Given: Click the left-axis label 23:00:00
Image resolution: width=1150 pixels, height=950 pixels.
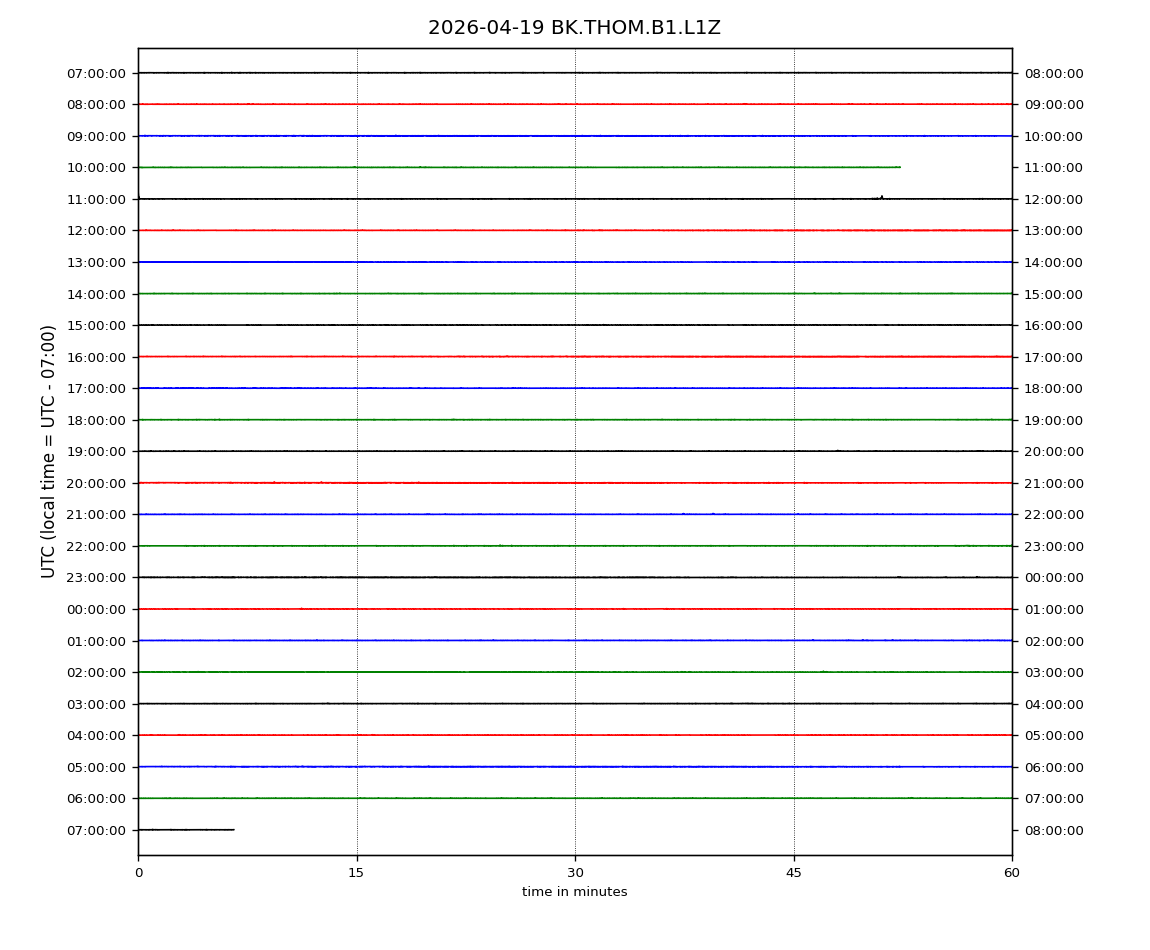Looking at the screenshot, I should pos(96,578).
